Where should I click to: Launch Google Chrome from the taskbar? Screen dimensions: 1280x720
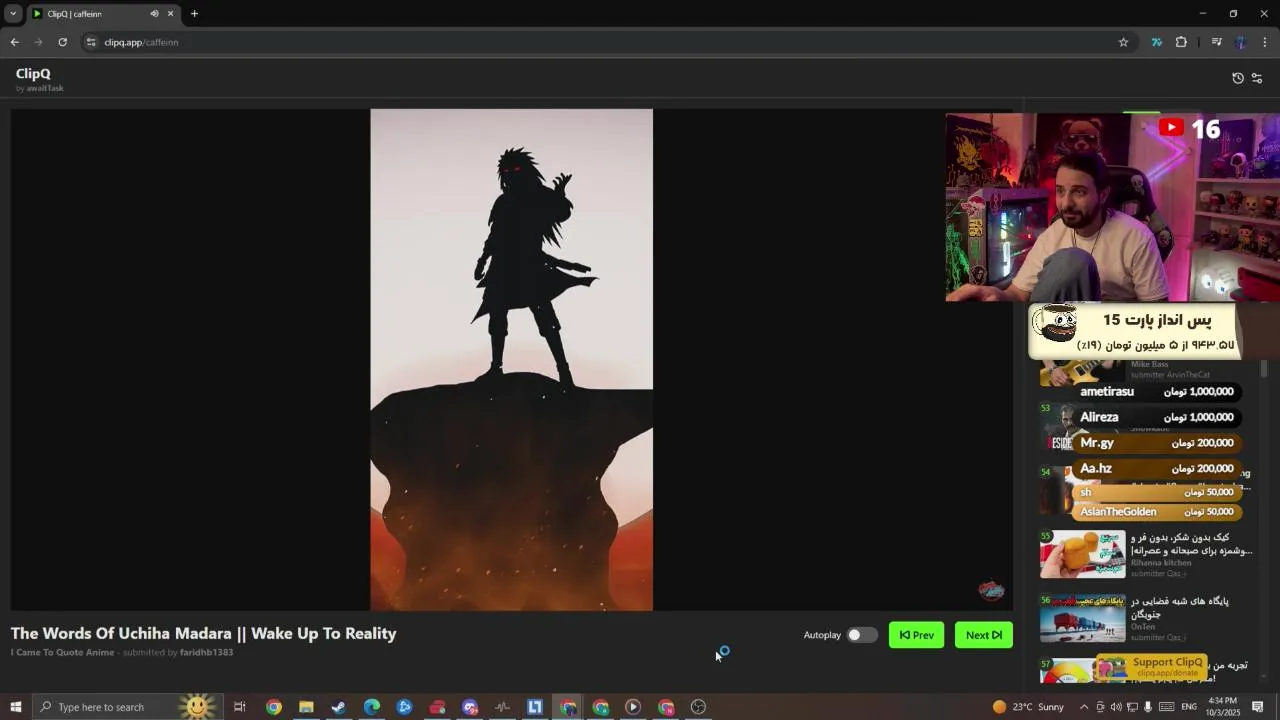pos(273,707)
